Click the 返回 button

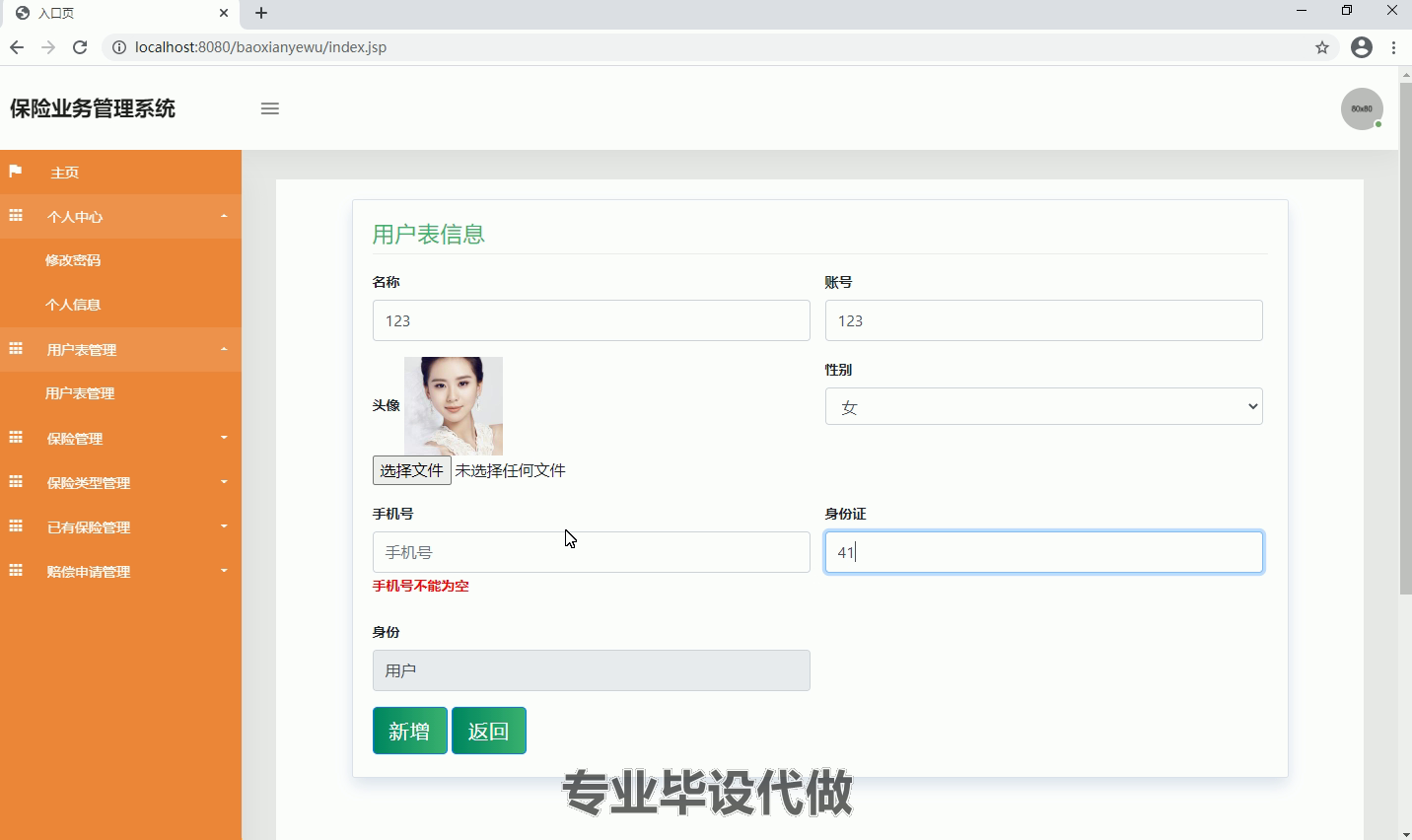tap(489, 731)
